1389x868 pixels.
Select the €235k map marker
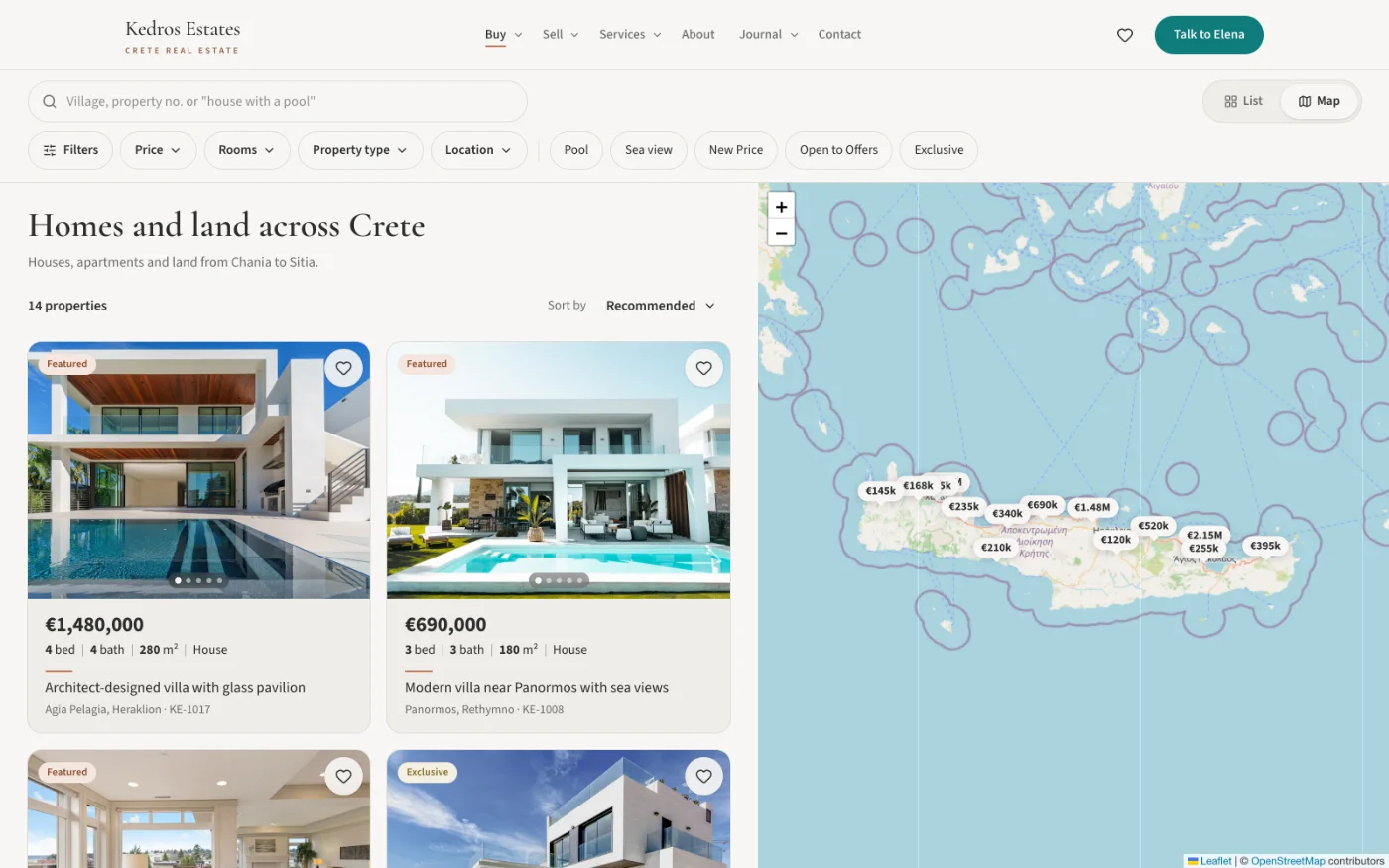tap(963, 506)
